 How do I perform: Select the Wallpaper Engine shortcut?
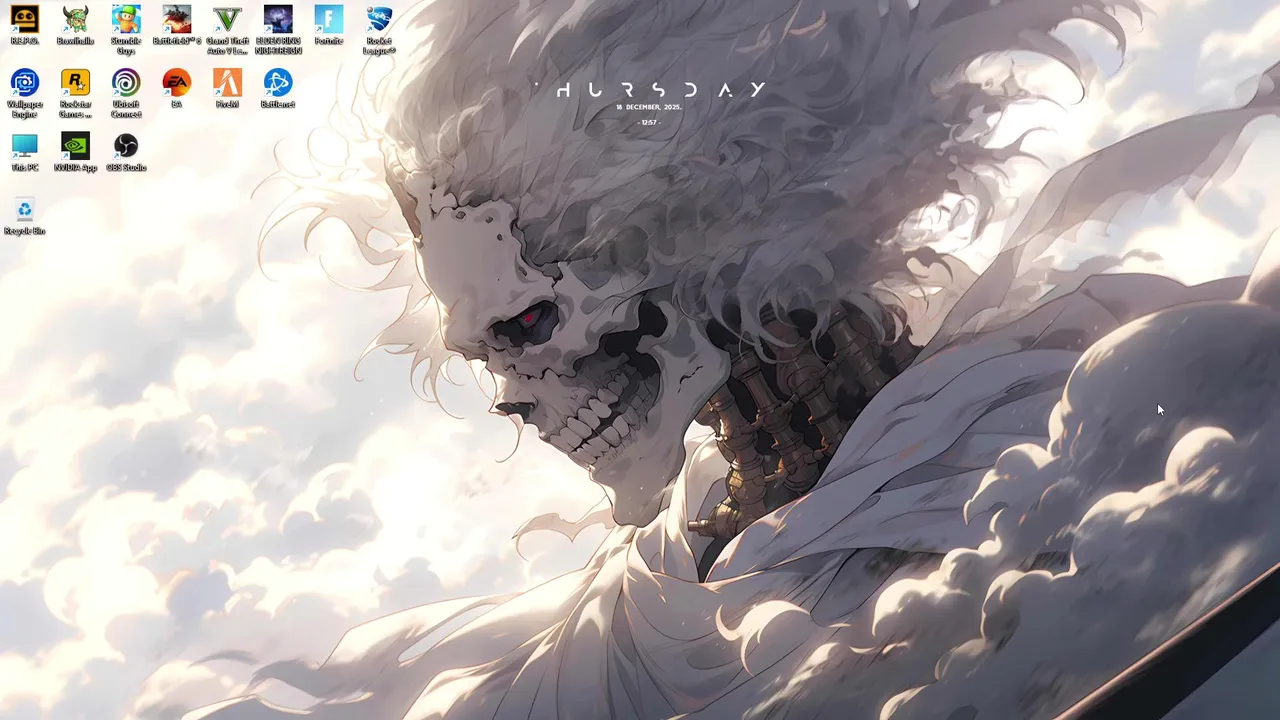click(25, 94)
